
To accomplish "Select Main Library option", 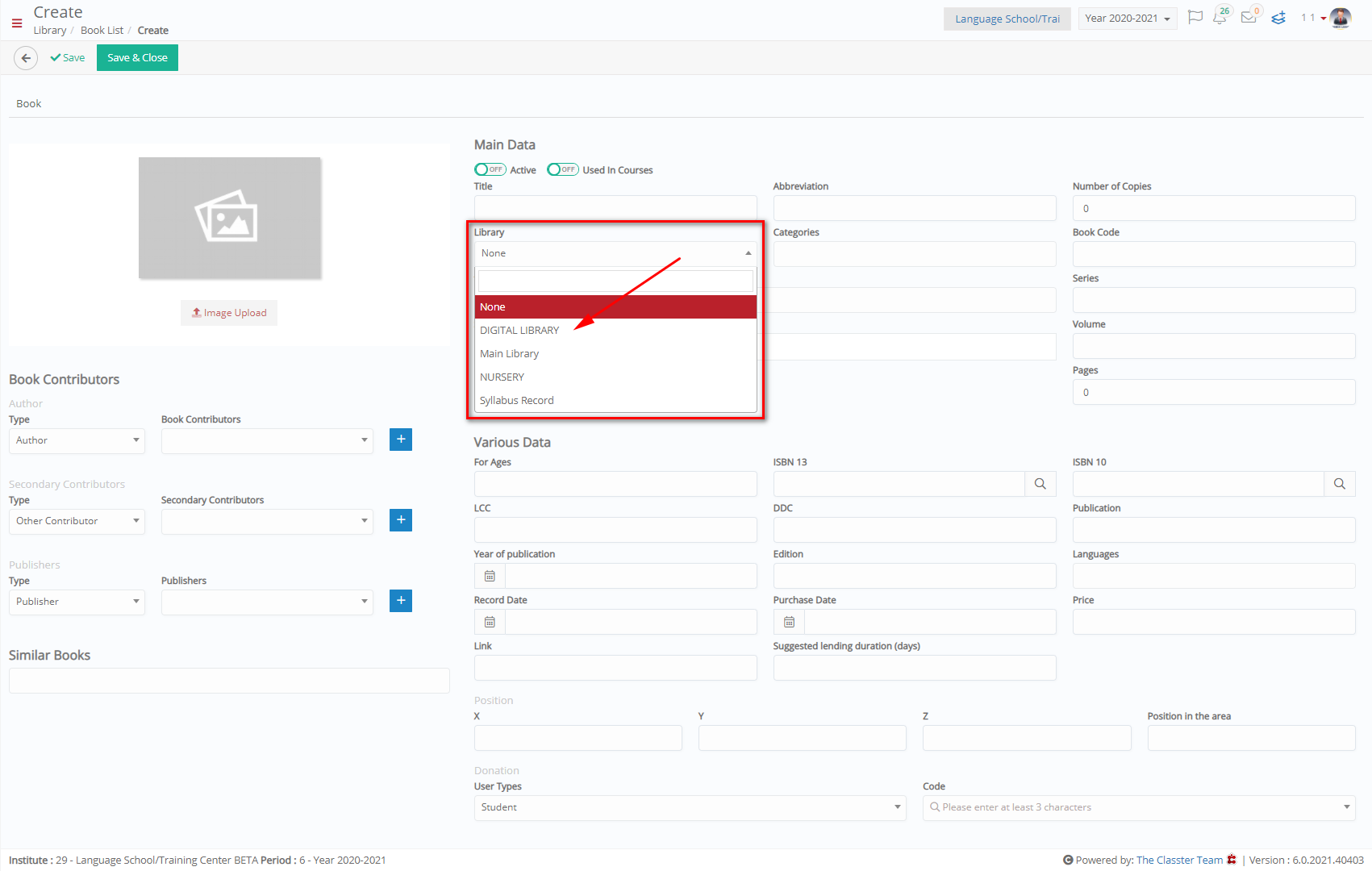I will pyautogui.click(x=615, y=354).
